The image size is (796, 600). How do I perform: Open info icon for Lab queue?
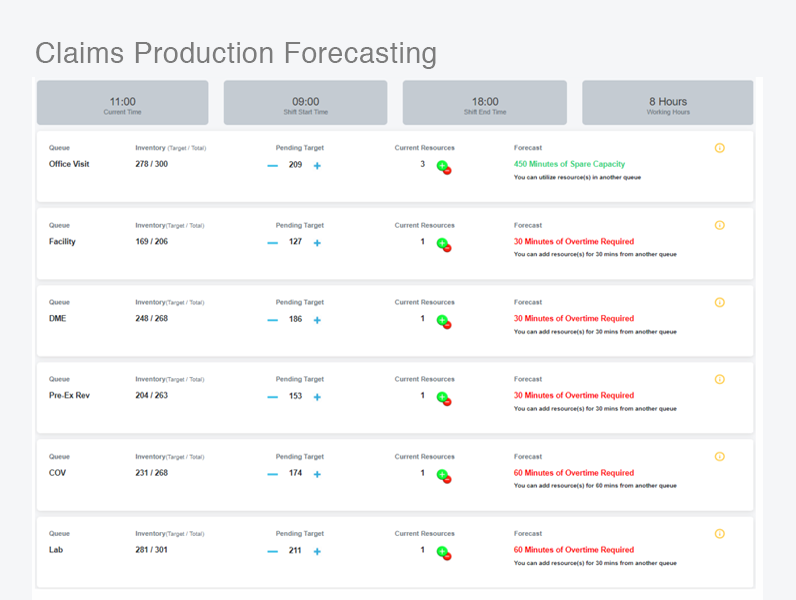coord(719,534)
